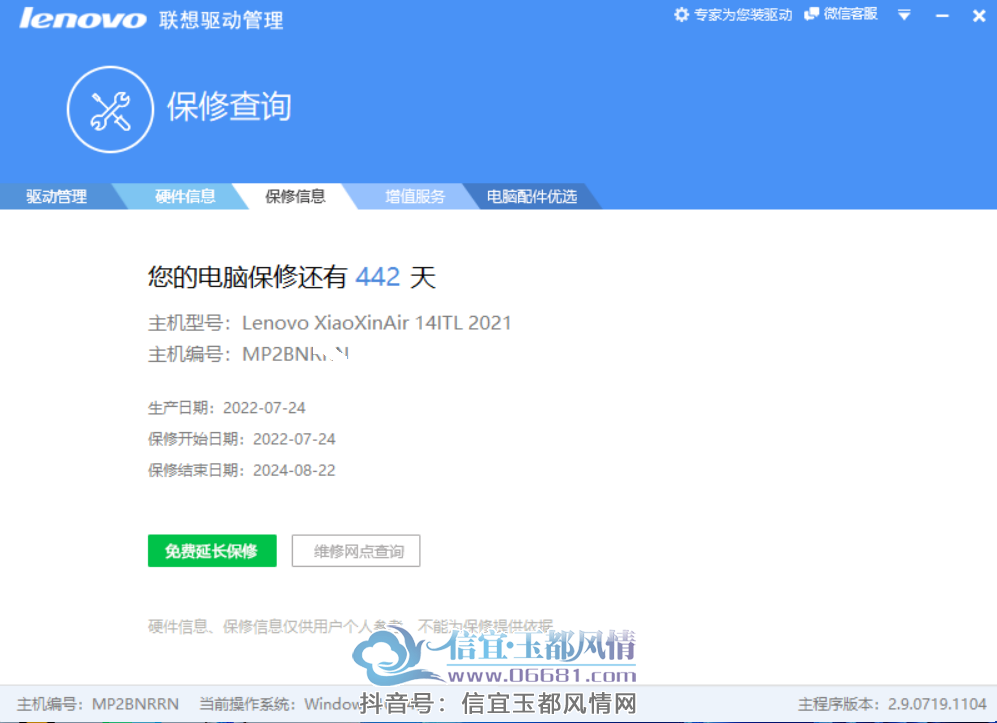Open the 电脑配件优选 tab
The width and height of the screenshot is (997, 723).
pyautogui.click(x=532, y=196)
